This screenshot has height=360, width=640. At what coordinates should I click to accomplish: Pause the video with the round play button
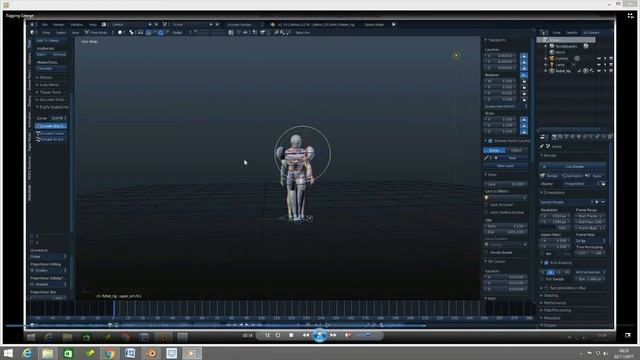[x=320, y=336]
